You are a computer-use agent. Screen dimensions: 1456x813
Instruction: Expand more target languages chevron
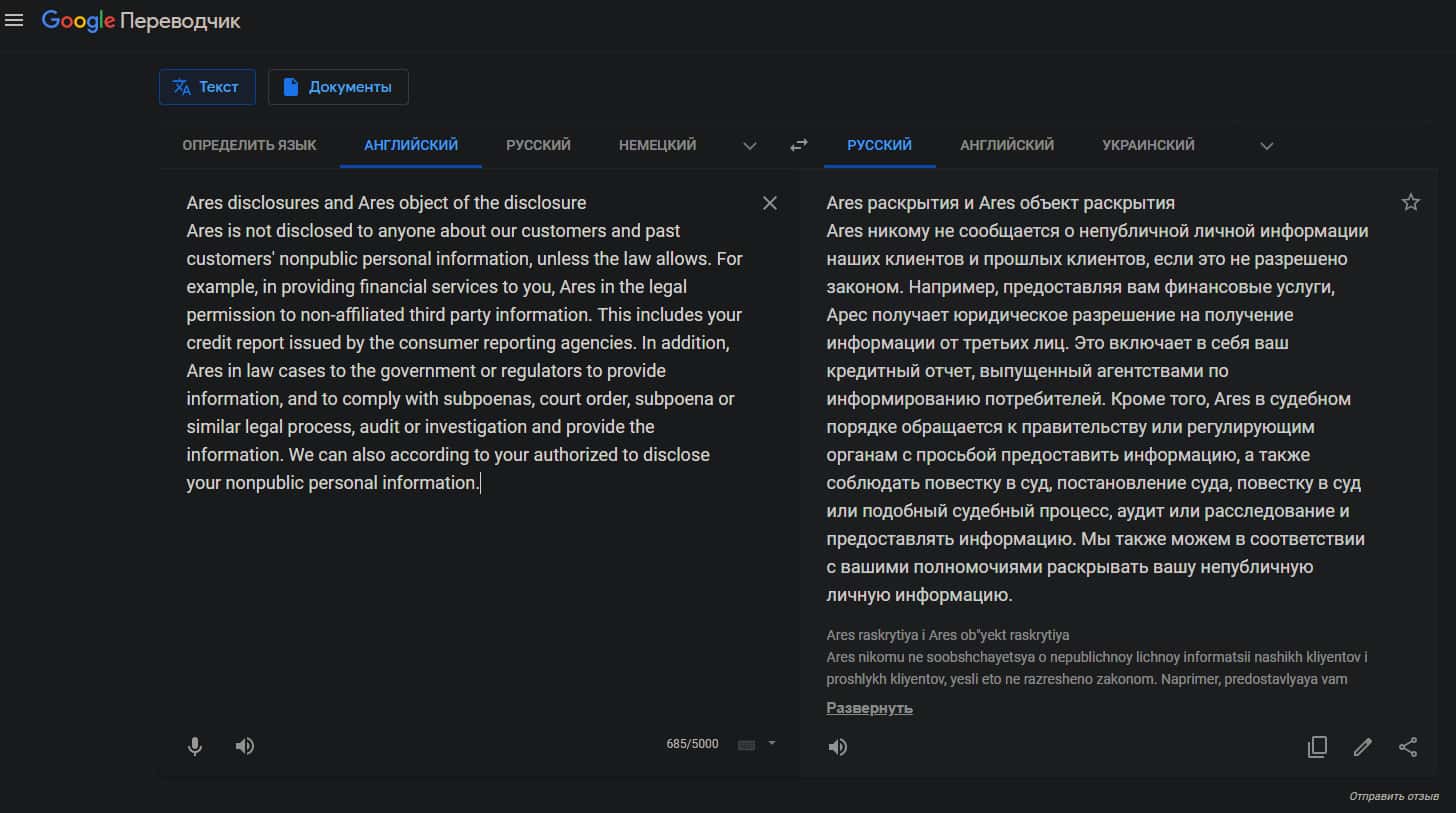pyautogui.click(x=1266, y=146)
